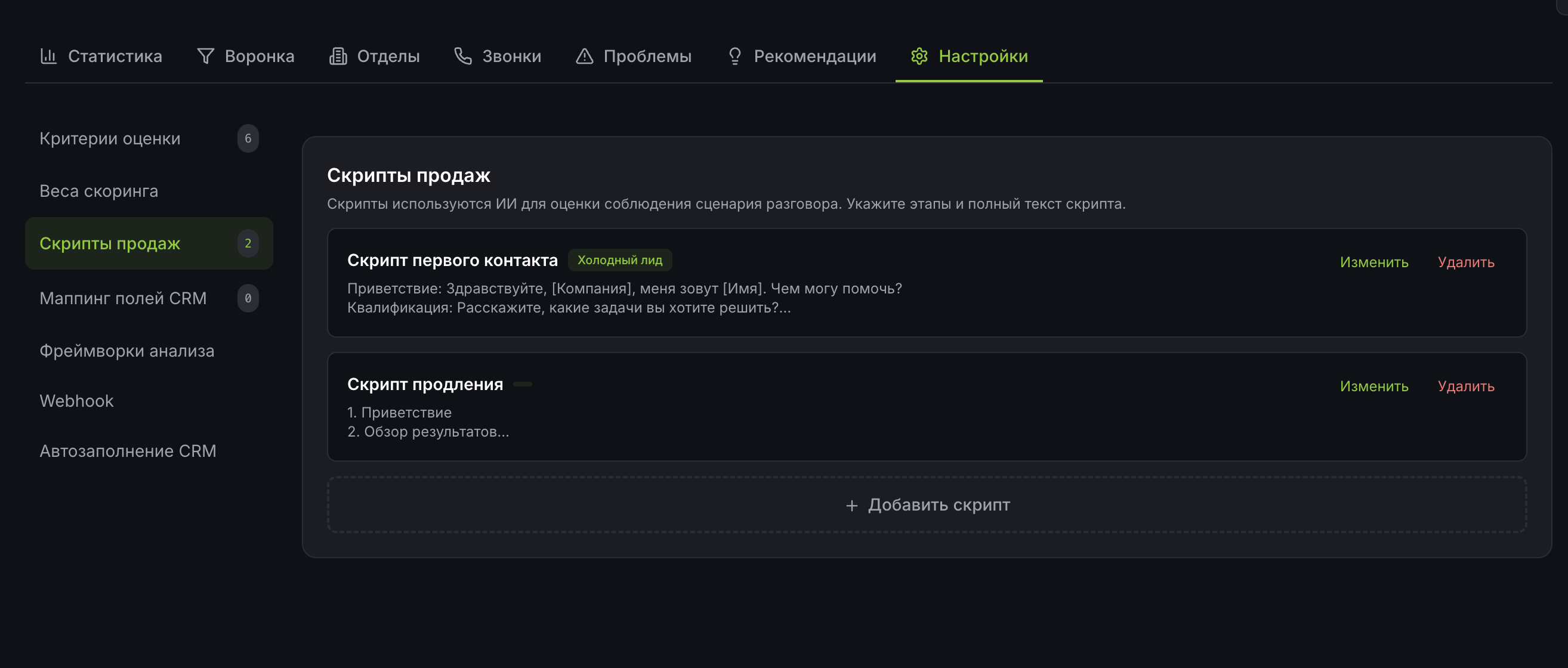Select the document icon next to Отделы
Viewport: 1568px width, 668px height.
[338, 56]
